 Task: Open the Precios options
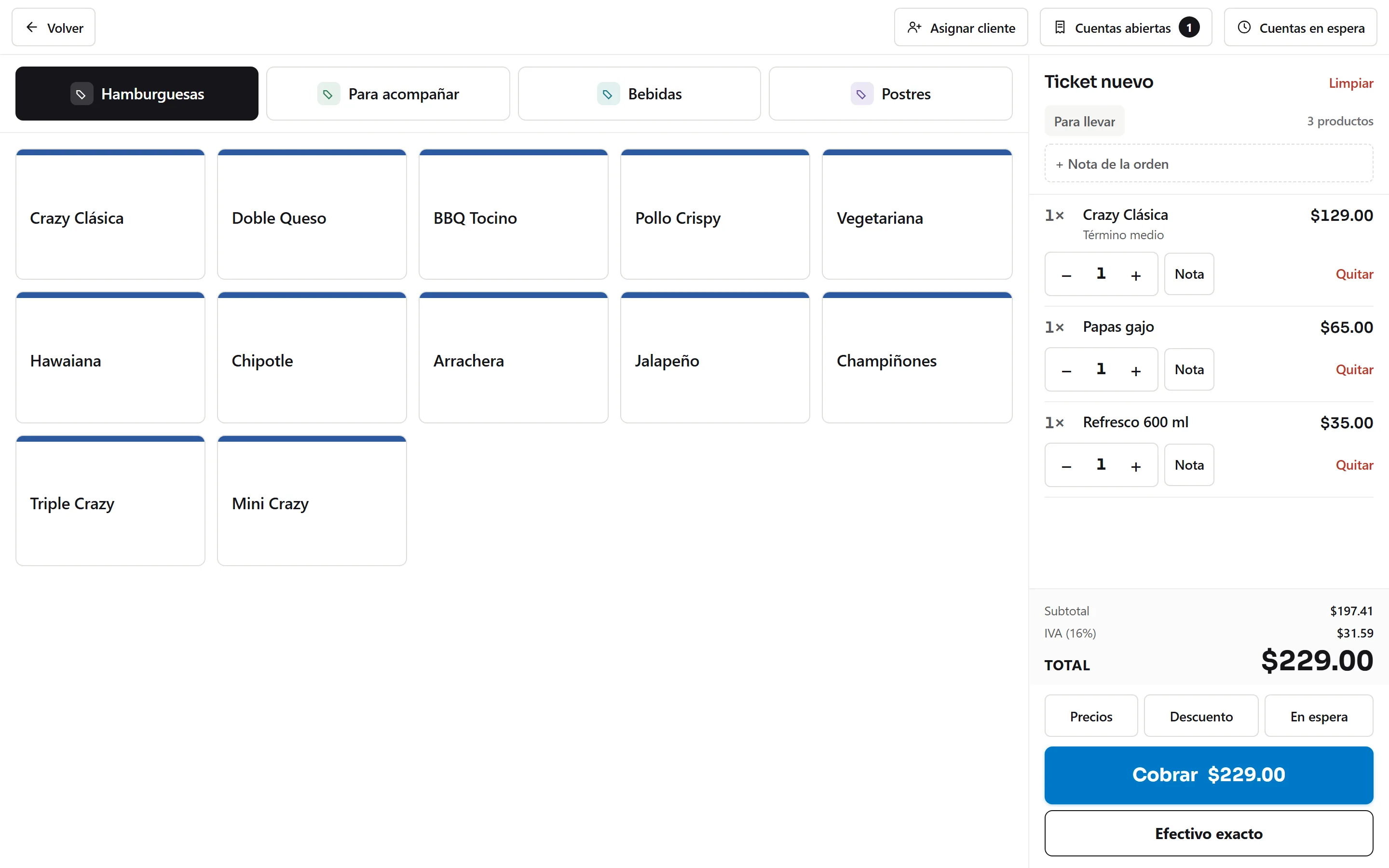[x=1090, y=716]
